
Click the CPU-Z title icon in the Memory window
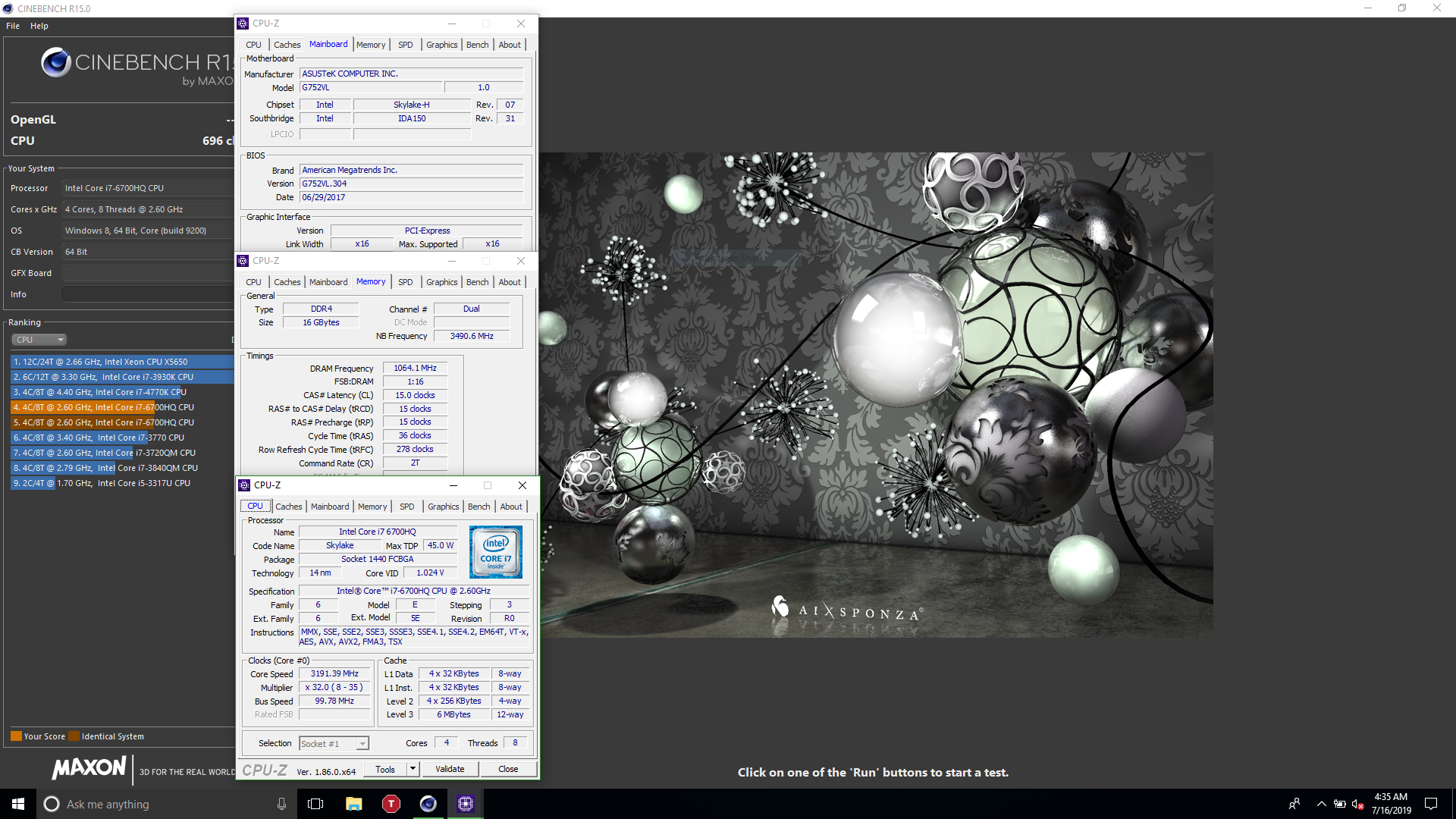[243, 261]
